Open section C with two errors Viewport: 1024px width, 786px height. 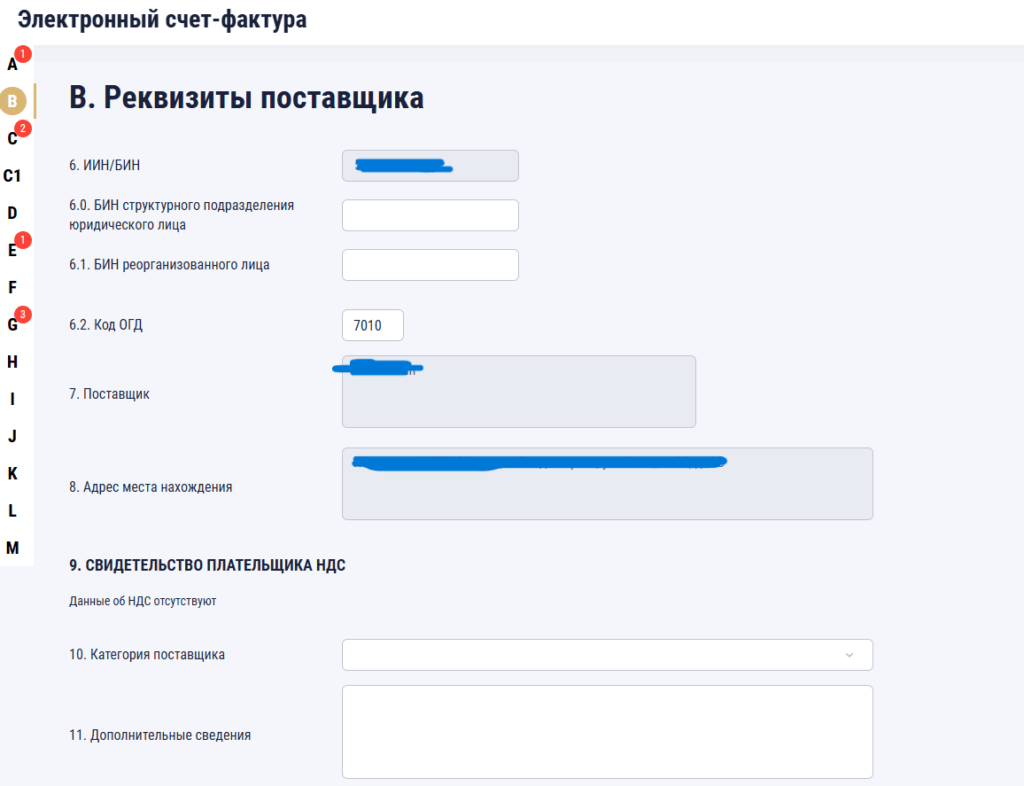(x=13, y=139)
